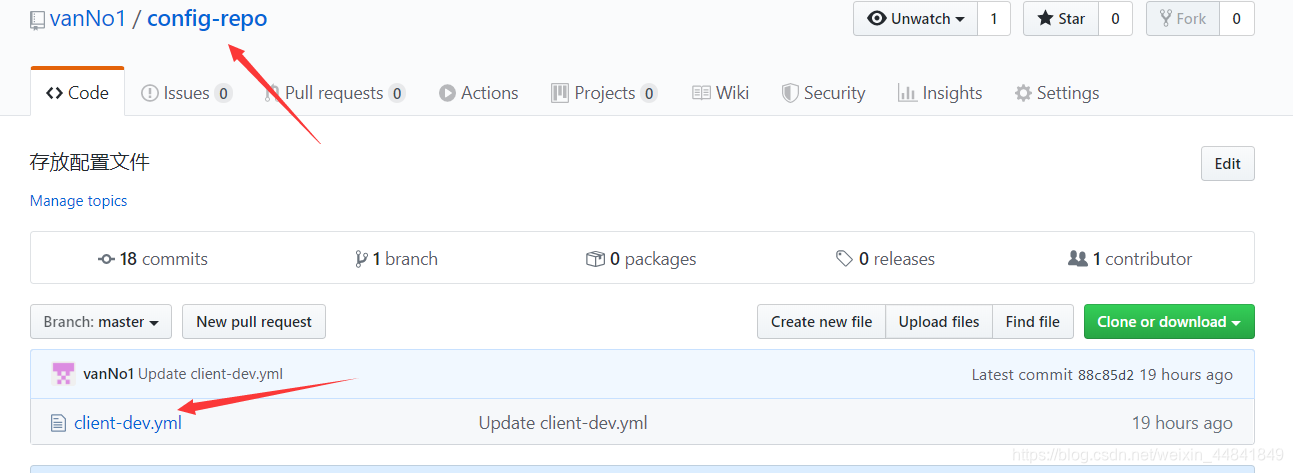
Task: Click the Security shield icon
Action: tap(789, 93)
